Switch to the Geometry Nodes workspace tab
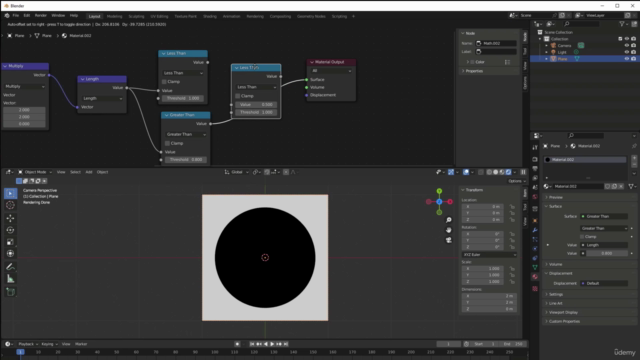The width and height of the screenshot is (640, 360). point(311,16)
